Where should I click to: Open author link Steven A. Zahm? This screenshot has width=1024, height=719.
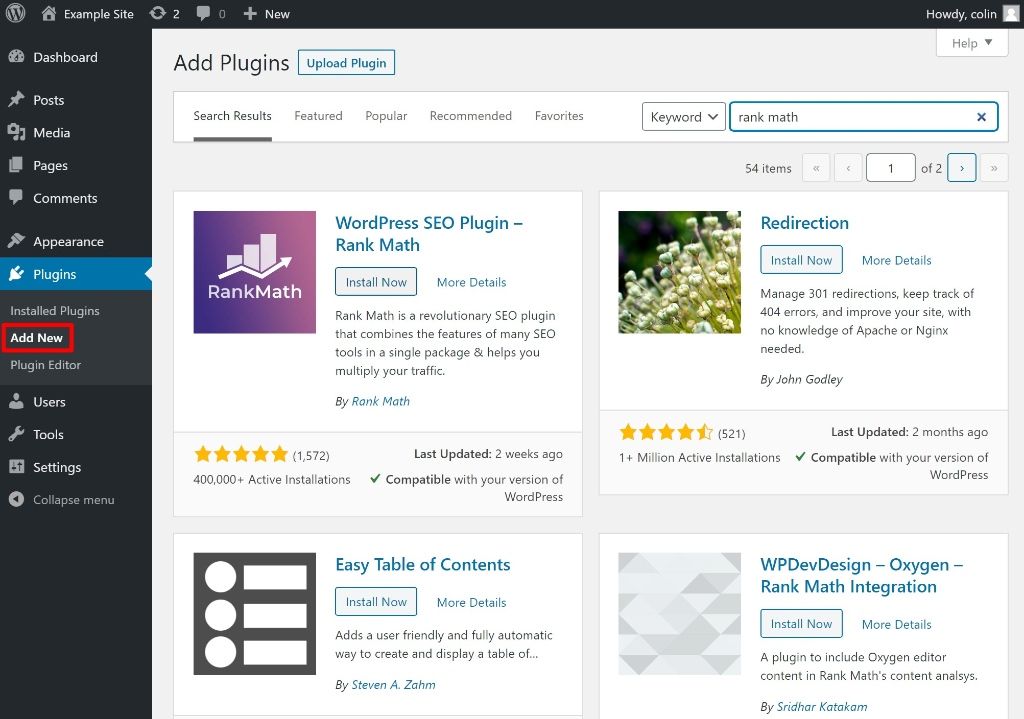click(393, 684)
